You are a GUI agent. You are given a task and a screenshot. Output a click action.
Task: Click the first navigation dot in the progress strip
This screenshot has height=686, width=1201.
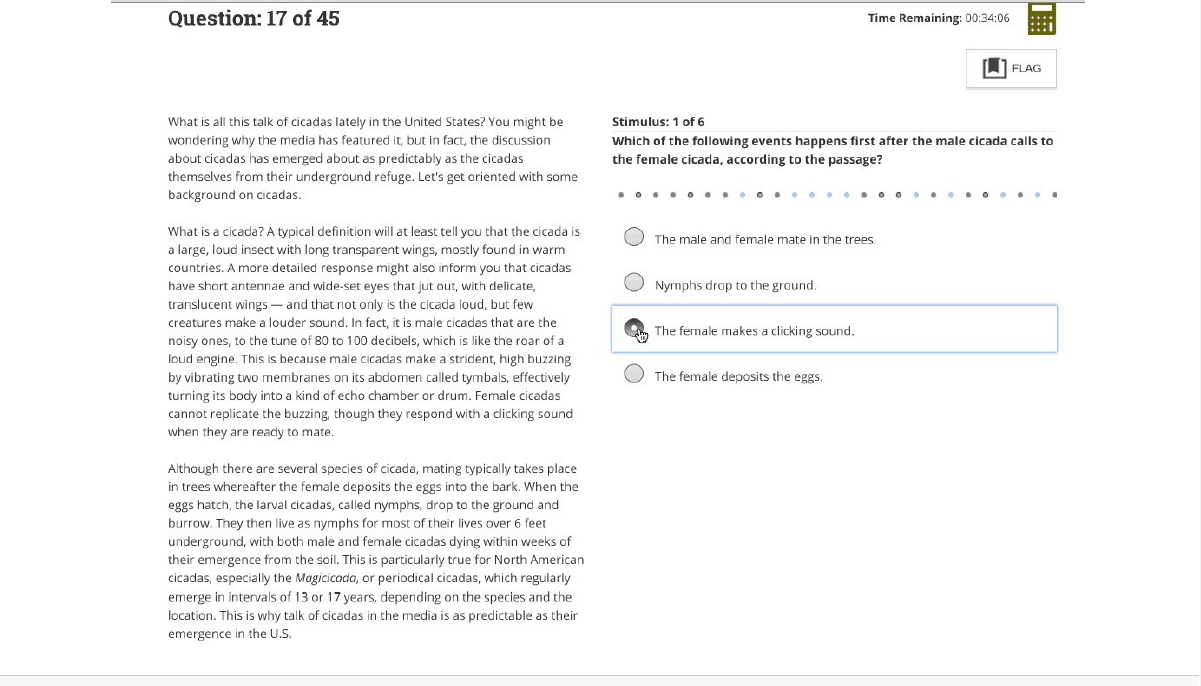click(x=620, y=195)
